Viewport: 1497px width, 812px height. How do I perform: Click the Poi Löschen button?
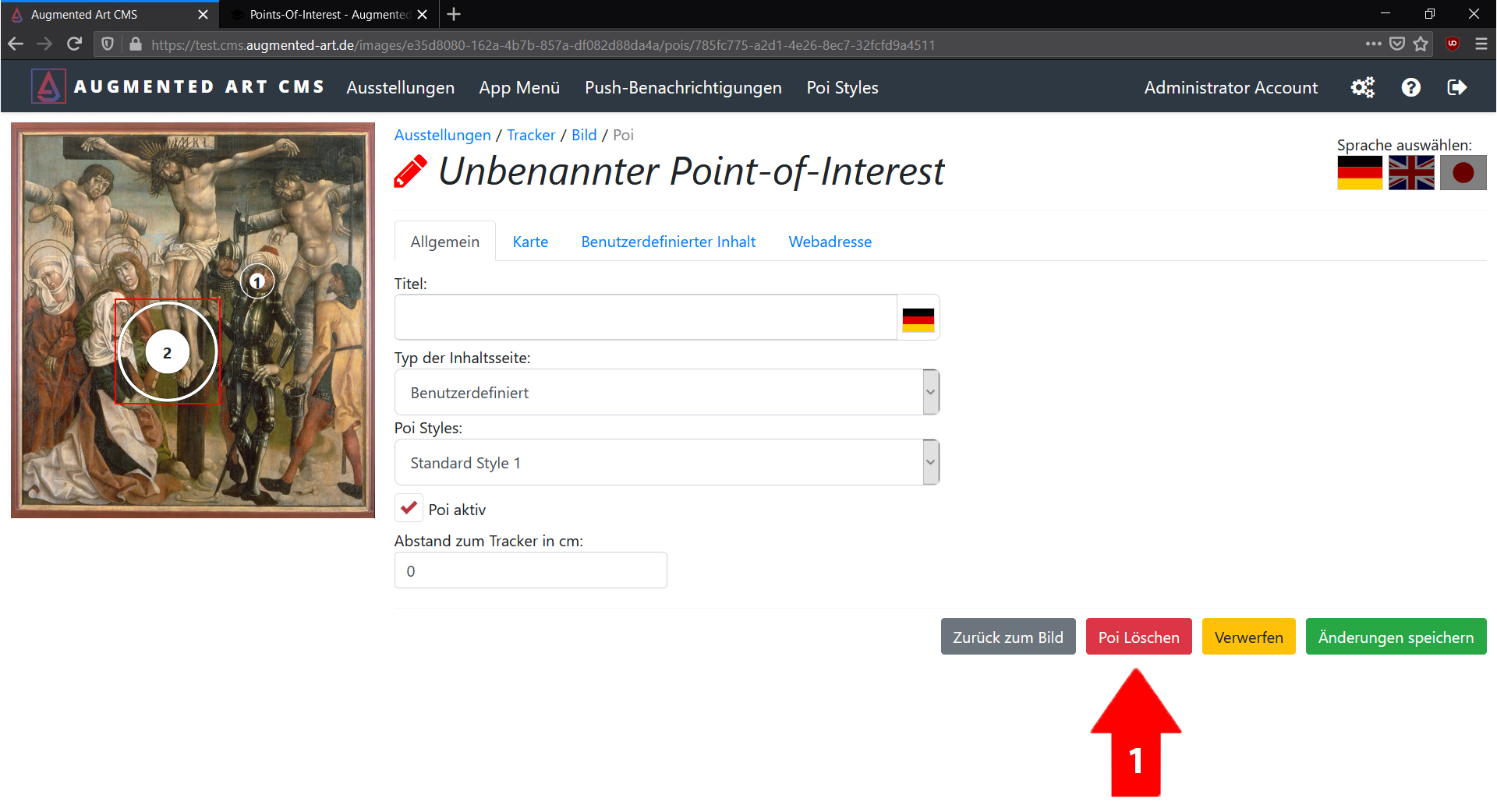click(1138, 637)
